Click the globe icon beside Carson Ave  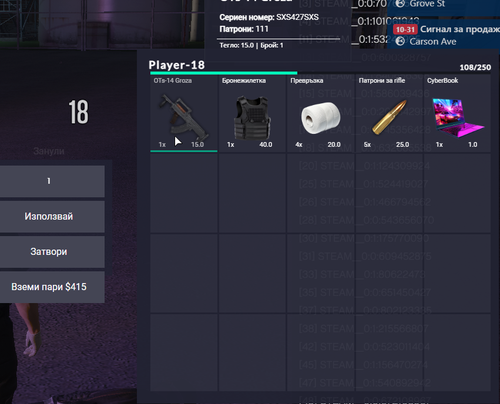coord(400,42)
